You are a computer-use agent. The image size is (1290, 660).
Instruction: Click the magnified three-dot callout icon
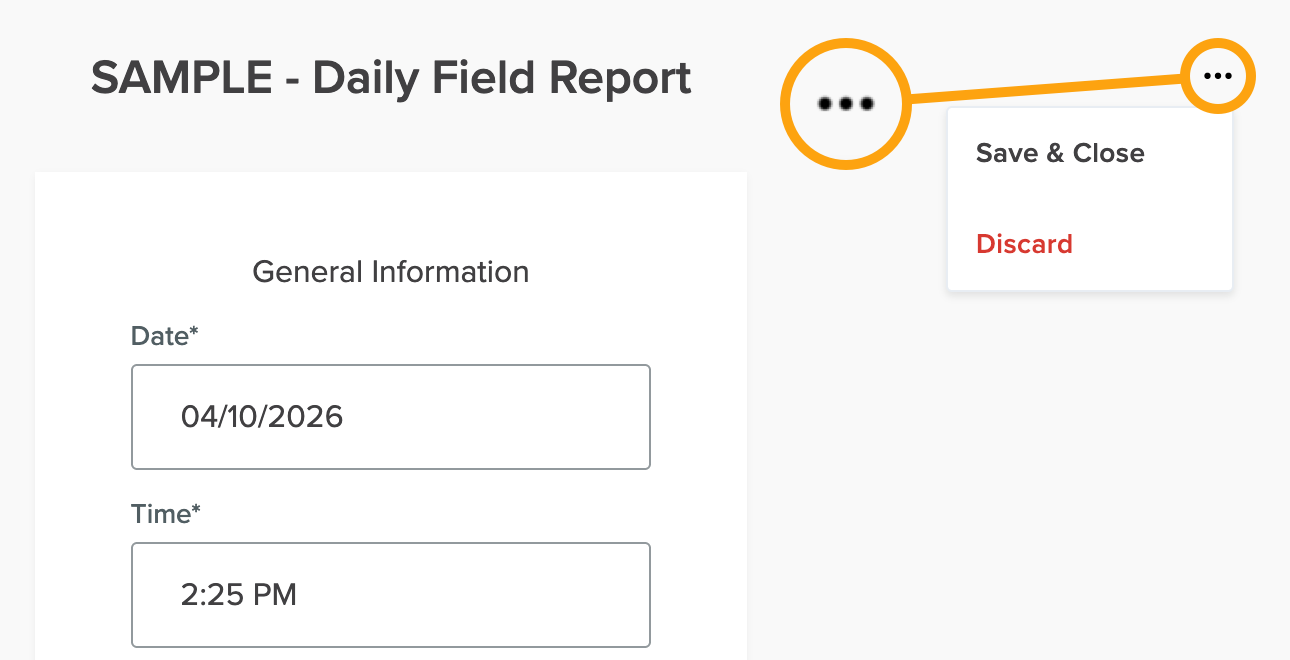tap(845, 103)
